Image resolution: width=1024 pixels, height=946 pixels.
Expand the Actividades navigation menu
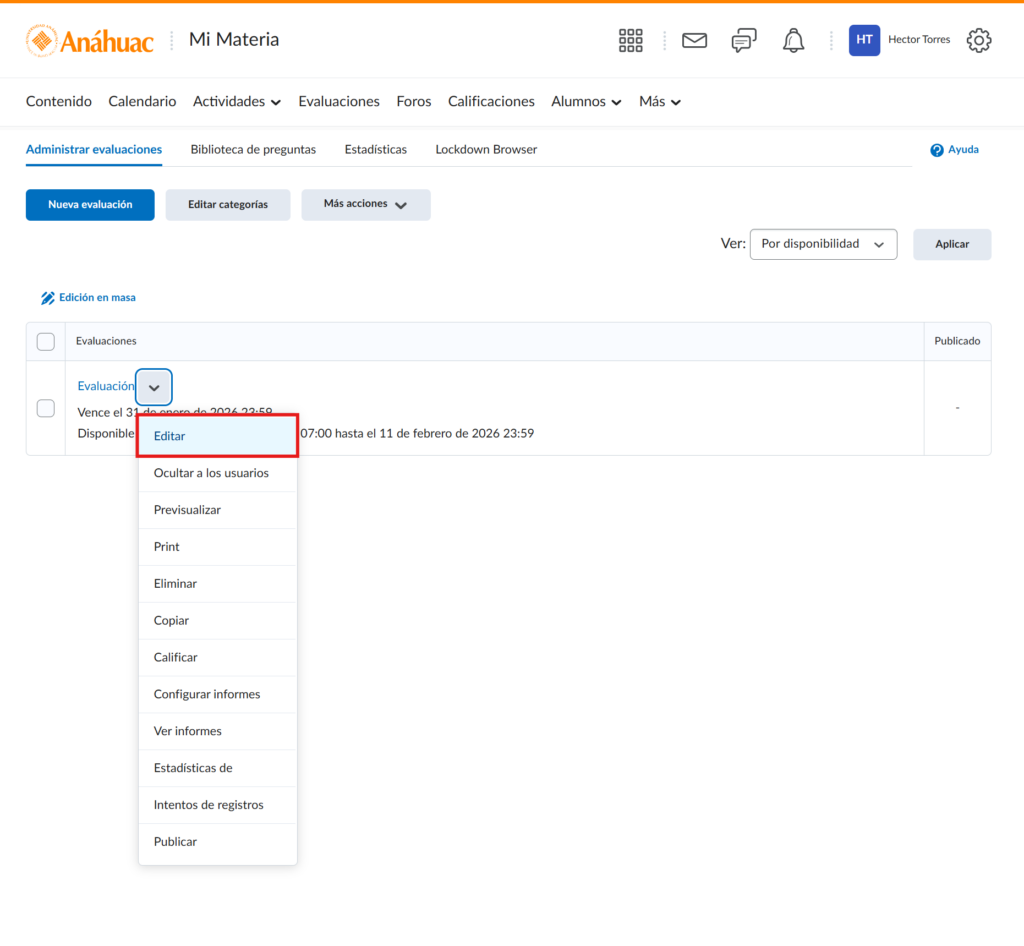pos(237,102)
